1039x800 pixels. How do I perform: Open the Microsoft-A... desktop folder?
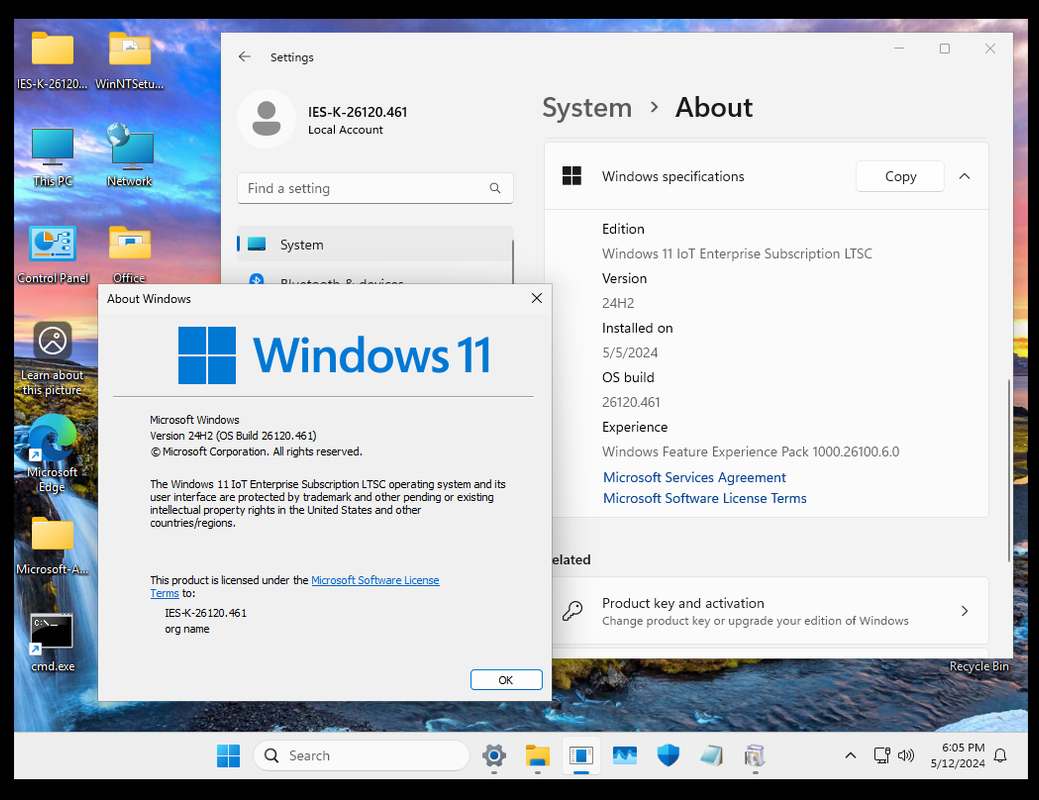(x=52, y=546)
